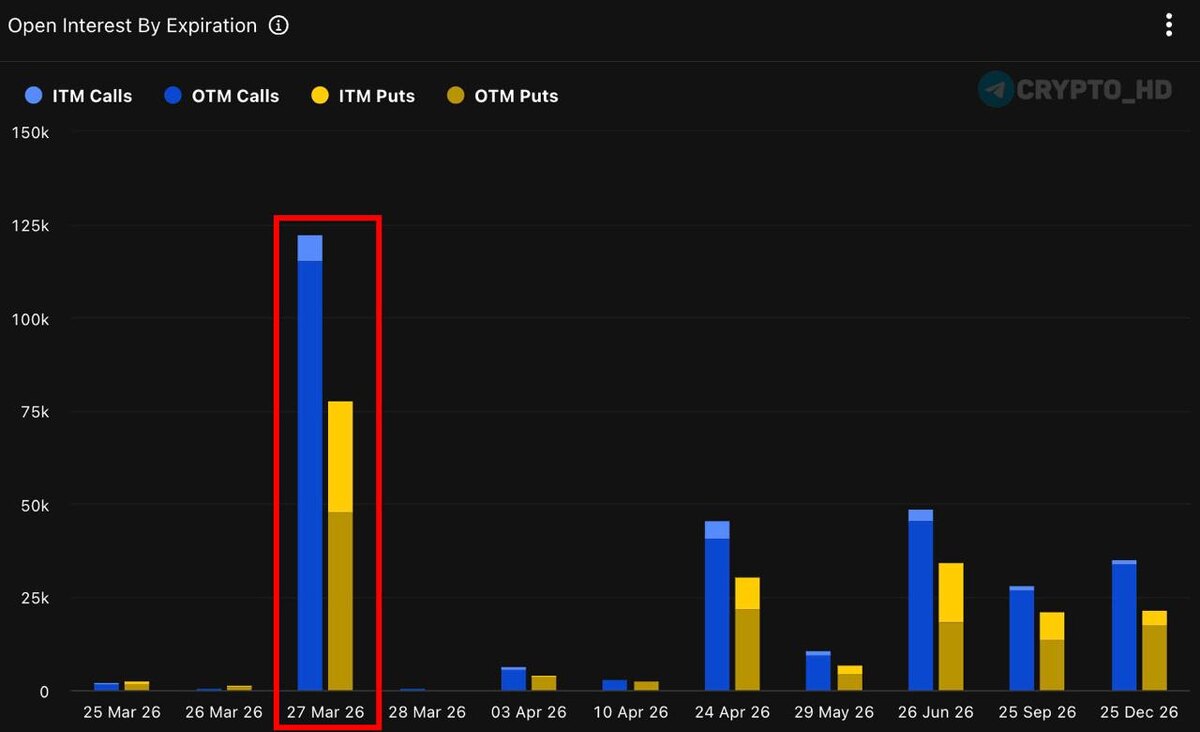The image size is (1200, 732).
Task: Click the 26 Mar 26 axis label
Action: (x=224, y=713)
